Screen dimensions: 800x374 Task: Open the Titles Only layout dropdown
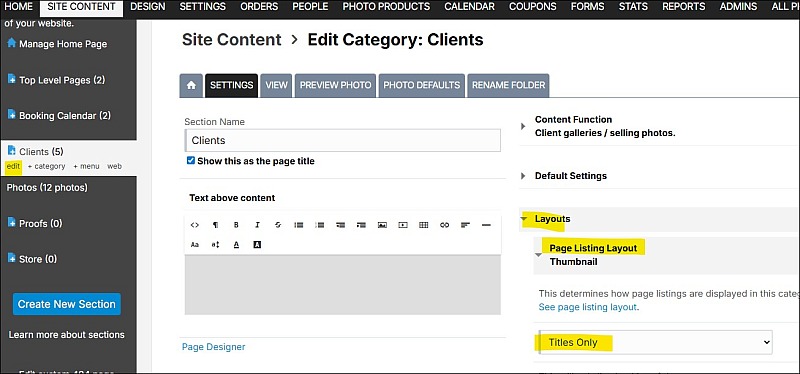(656, 342)
